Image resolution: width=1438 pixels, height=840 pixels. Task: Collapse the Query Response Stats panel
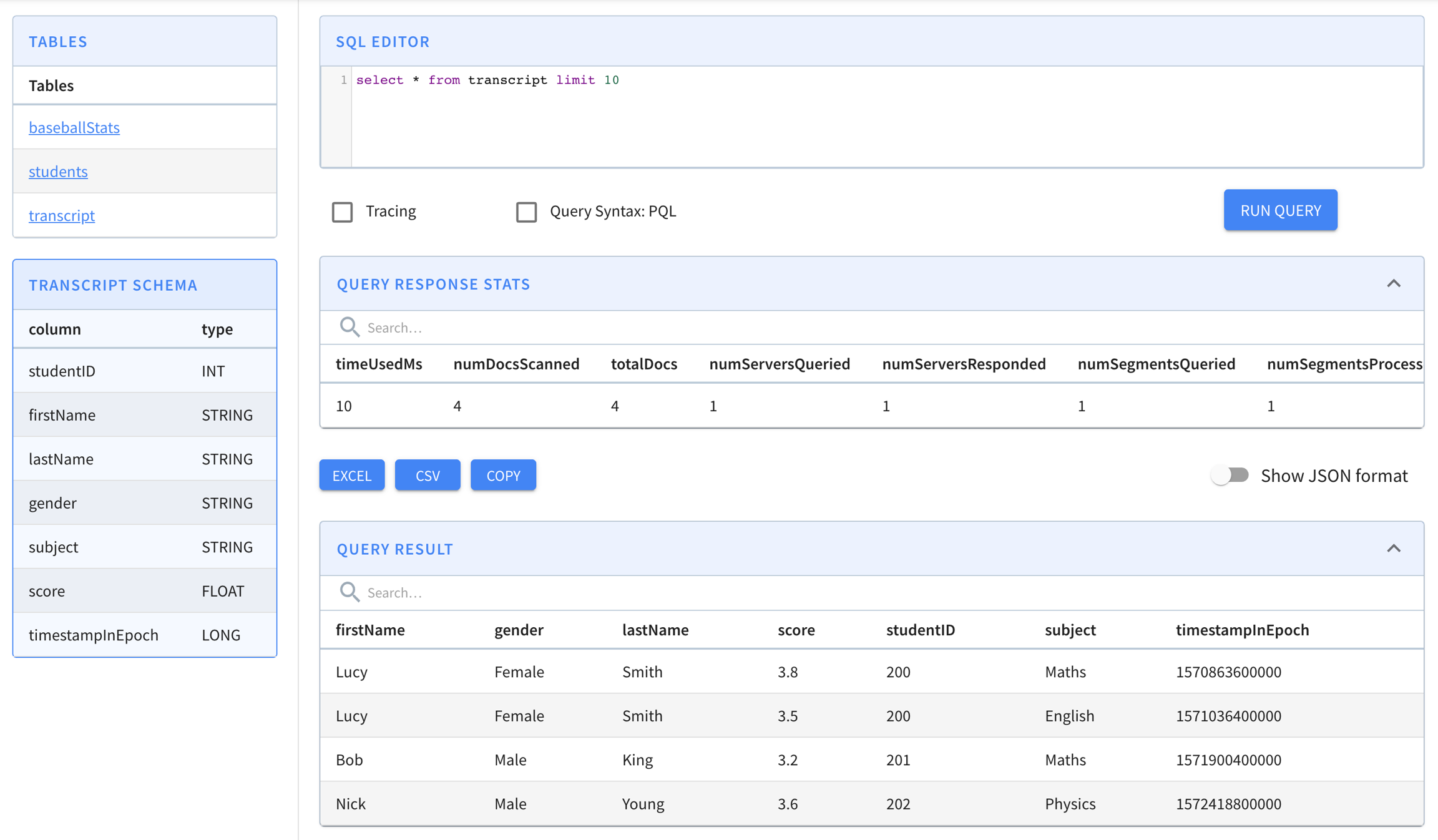tap(1393, 283)
